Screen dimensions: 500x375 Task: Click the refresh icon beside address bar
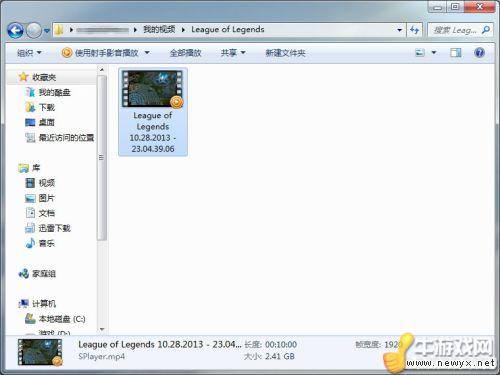tap(414, 30)
